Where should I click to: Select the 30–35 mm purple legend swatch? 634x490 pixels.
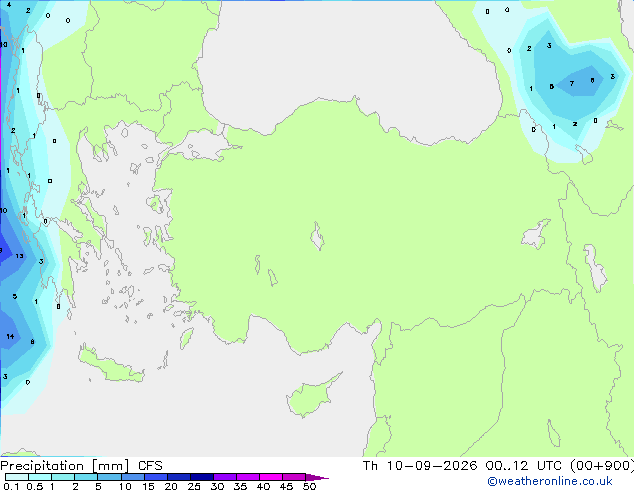(224, 477)
